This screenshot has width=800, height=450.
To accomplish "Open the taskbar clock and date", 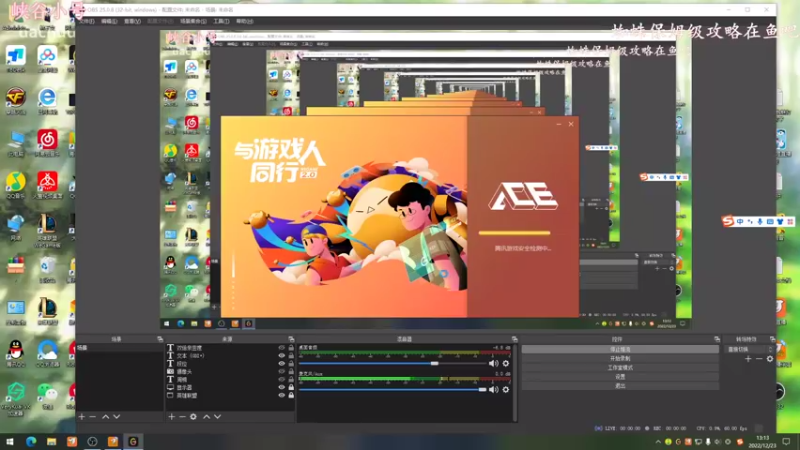I will click(x=763, y=442).
